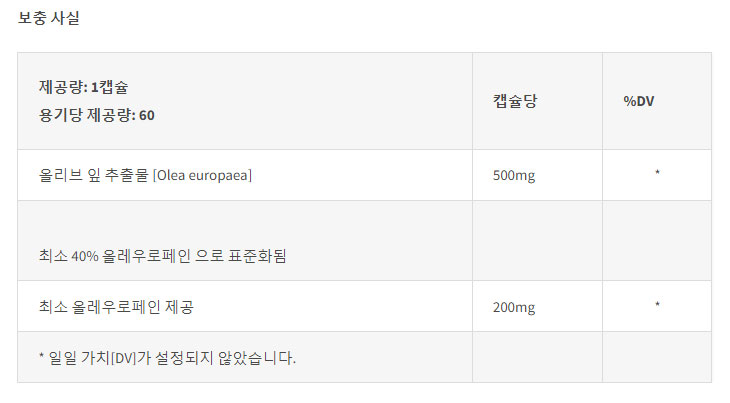Click the 캡슐당 column header
This screenshot has height=403, width=730.
pos(515,101)
